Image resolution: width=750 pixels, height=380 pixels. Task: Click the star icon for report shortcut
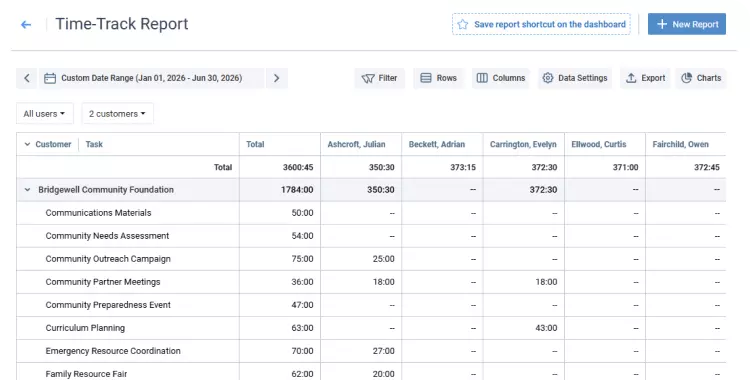463,24
